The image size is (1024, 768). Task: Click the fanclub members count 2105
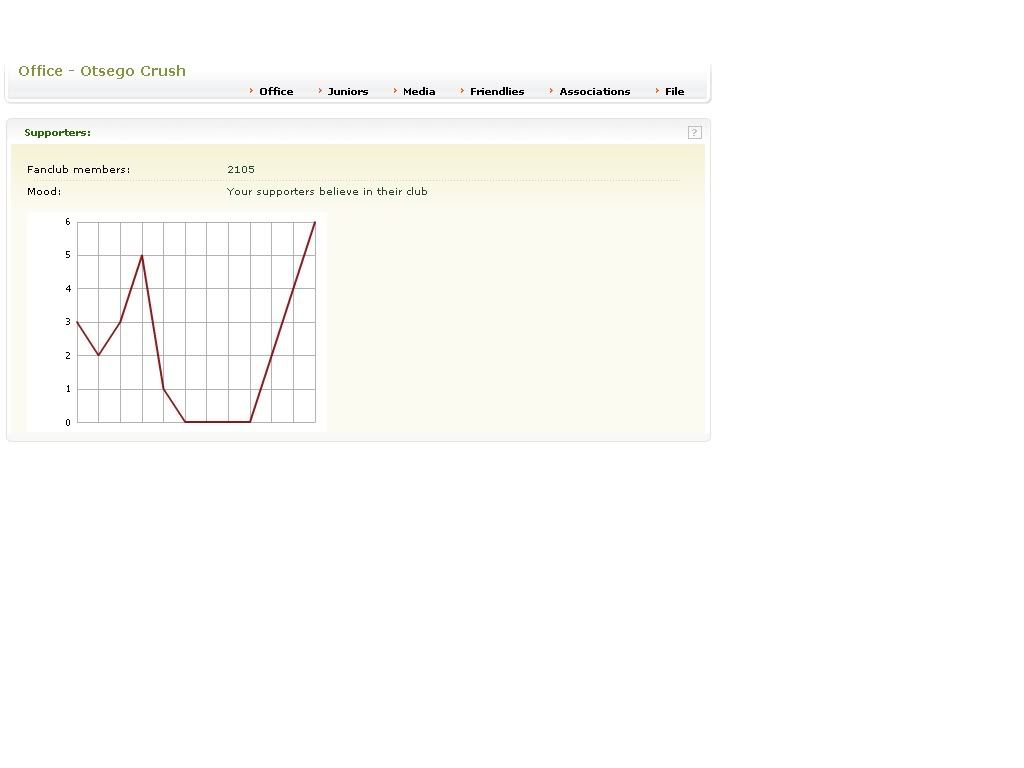241,170
